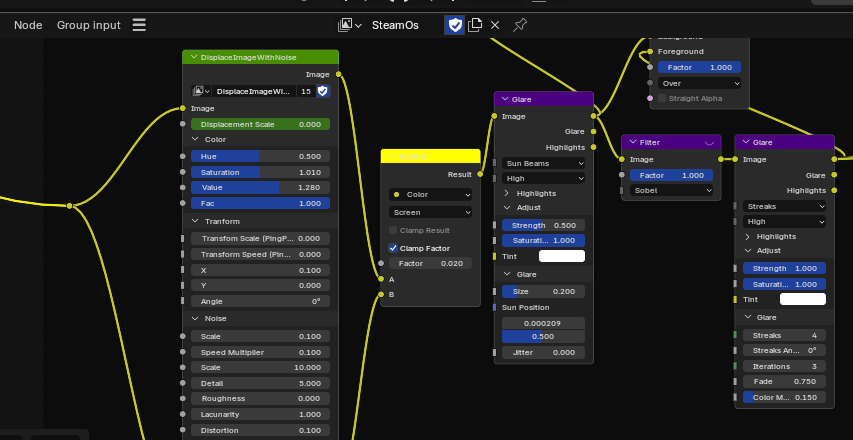Image resolution: width=853 pixels, height=440 pixels.
Task: Open quality dropdown in Streaks Glare node
Action: (x=784, y=222)
